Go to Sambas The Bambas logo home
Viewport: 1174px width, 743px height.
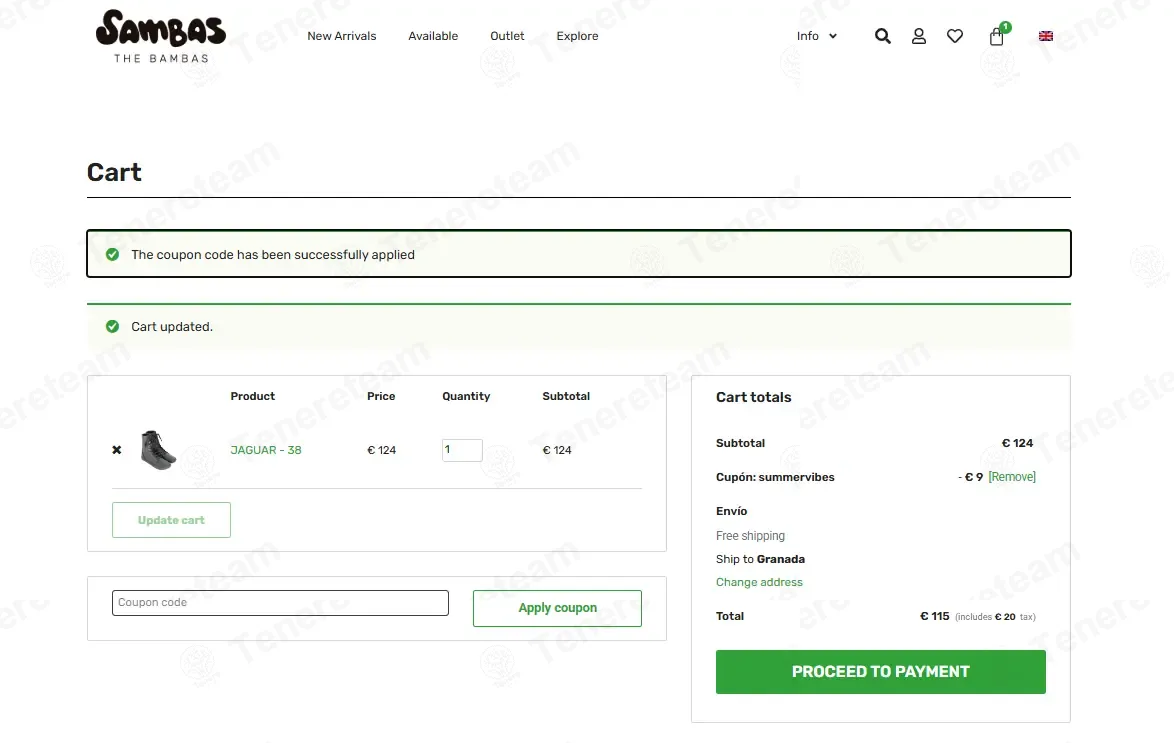161,36
